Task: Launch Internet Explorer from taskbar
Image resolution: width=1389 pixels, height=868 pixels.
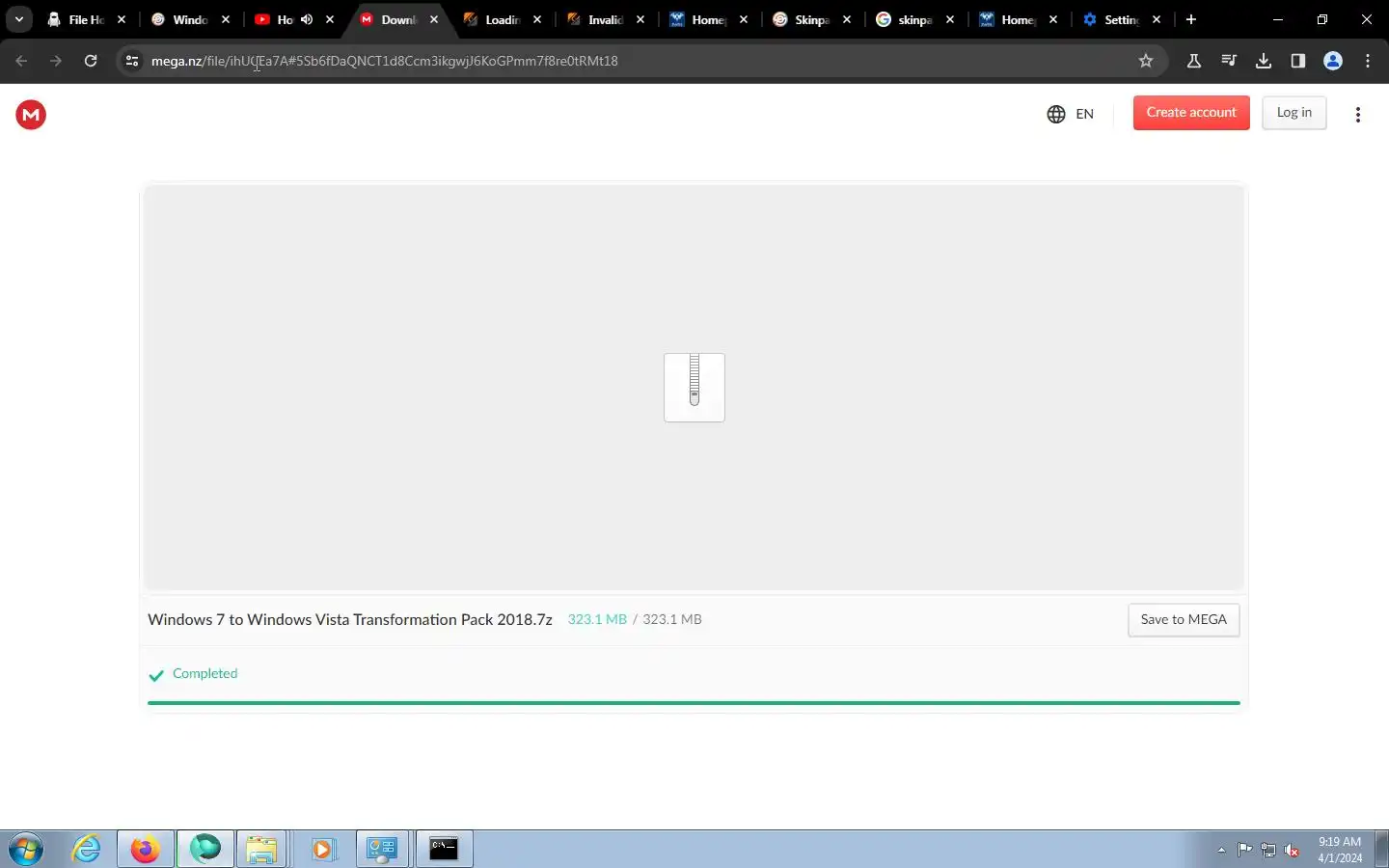Action: click(x=87, y=849)
